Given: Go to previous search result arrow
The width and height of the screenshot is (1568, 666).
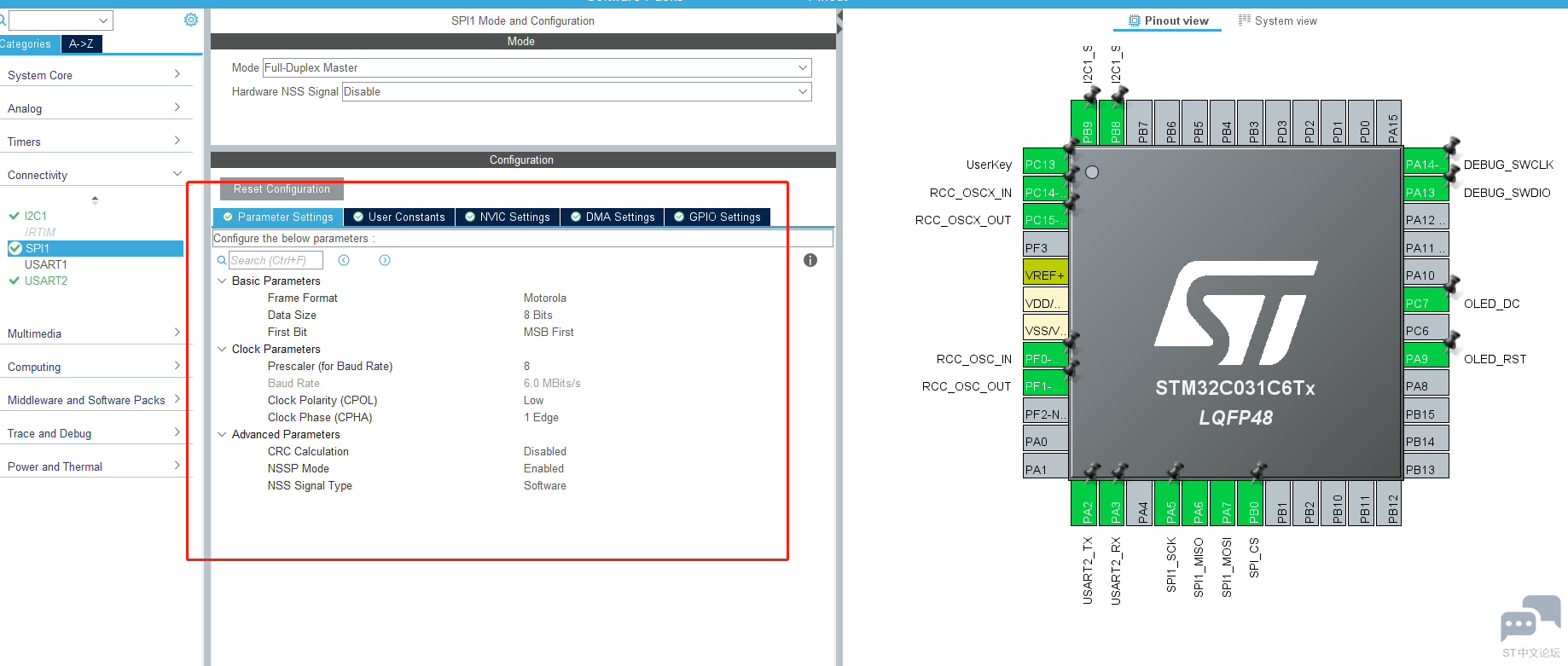Looking at the screenshot, I should pos(344,260).
